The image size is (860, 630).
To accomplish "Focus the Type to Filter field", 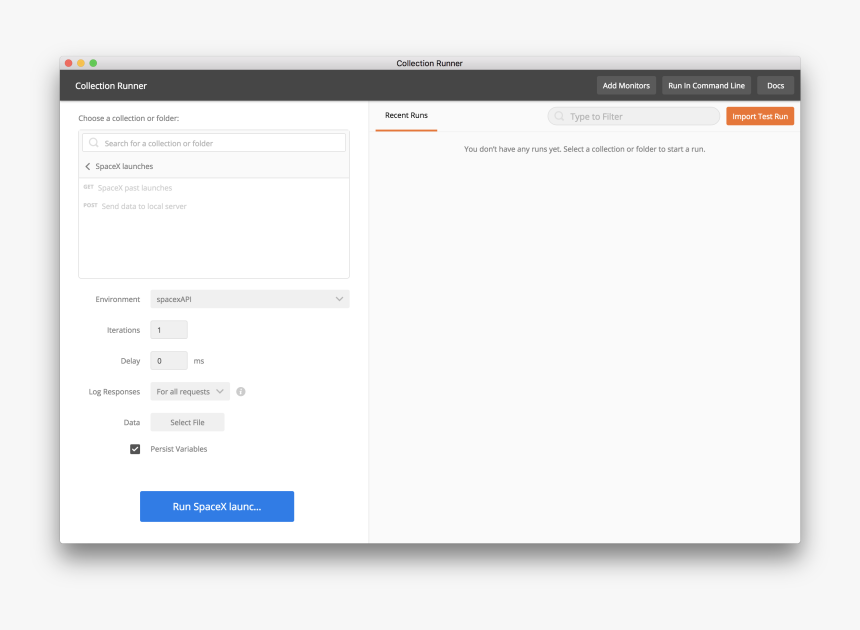I will (x=633, y=116).
